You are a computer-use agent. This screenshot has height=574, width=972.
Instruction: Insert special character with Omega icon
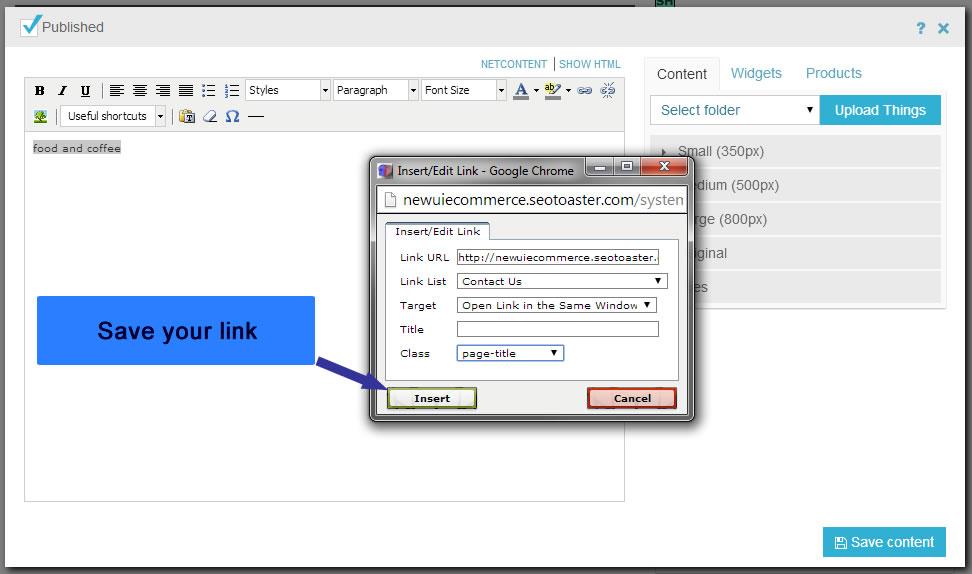[232, 116]
